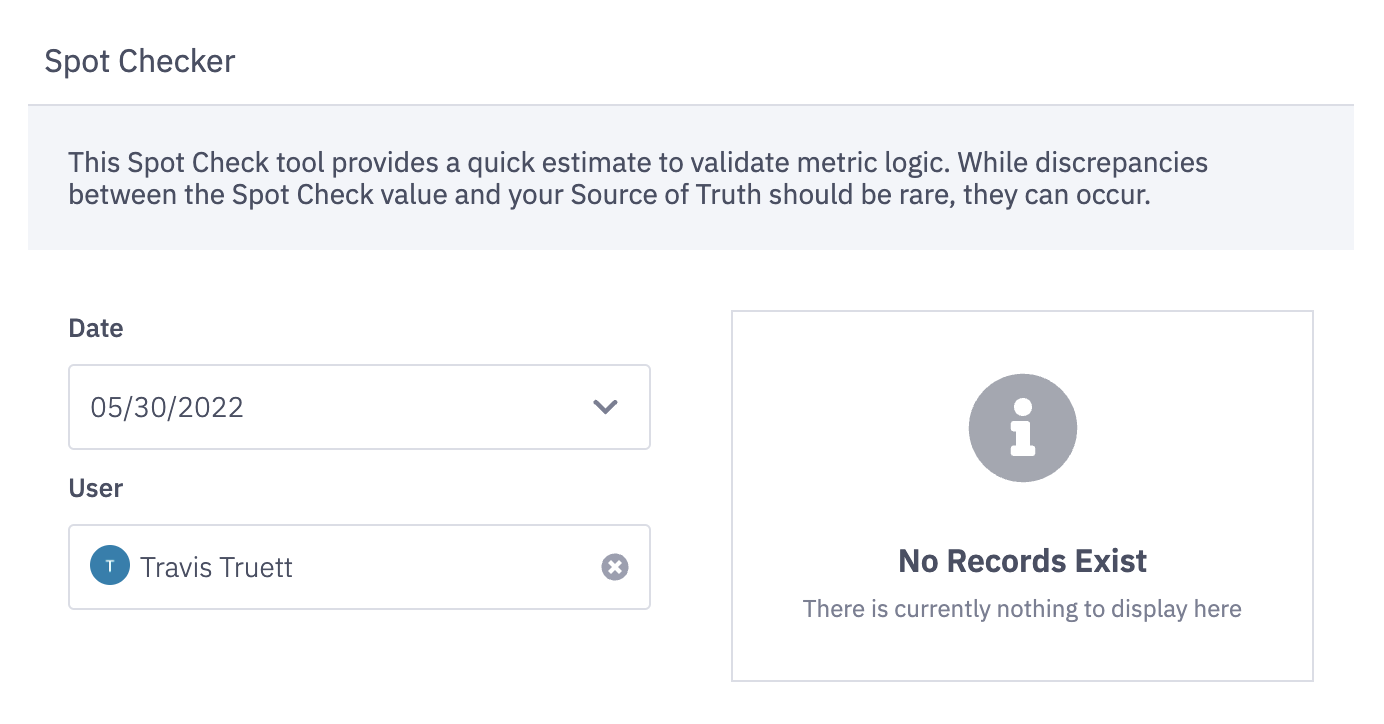The image size is (1384, 724).
Task: Click the Travis Truett name text
Action: tap(216, 567)
